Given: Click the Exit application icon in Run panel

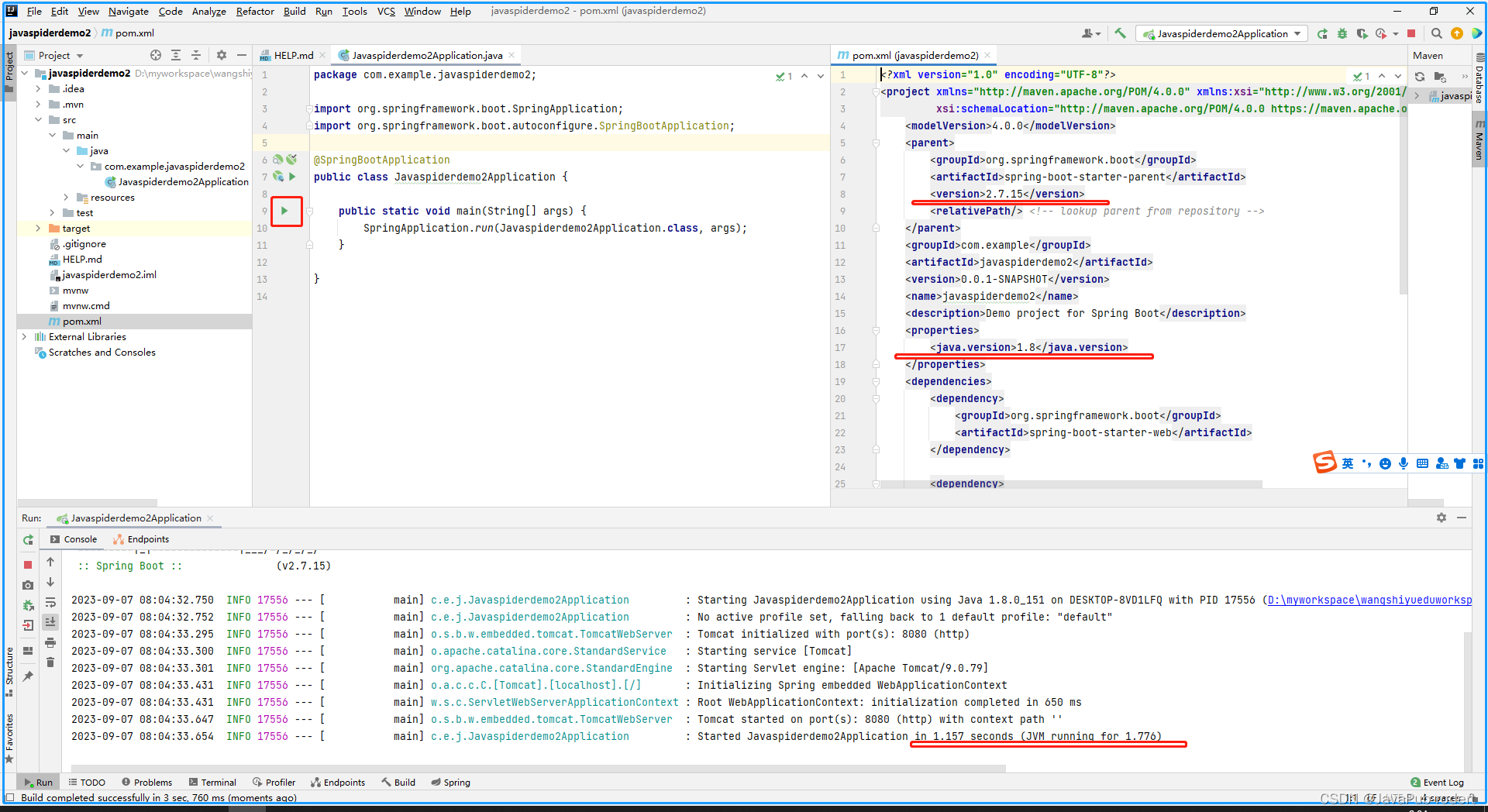Looking at the screenshot, I should point(28,625).
